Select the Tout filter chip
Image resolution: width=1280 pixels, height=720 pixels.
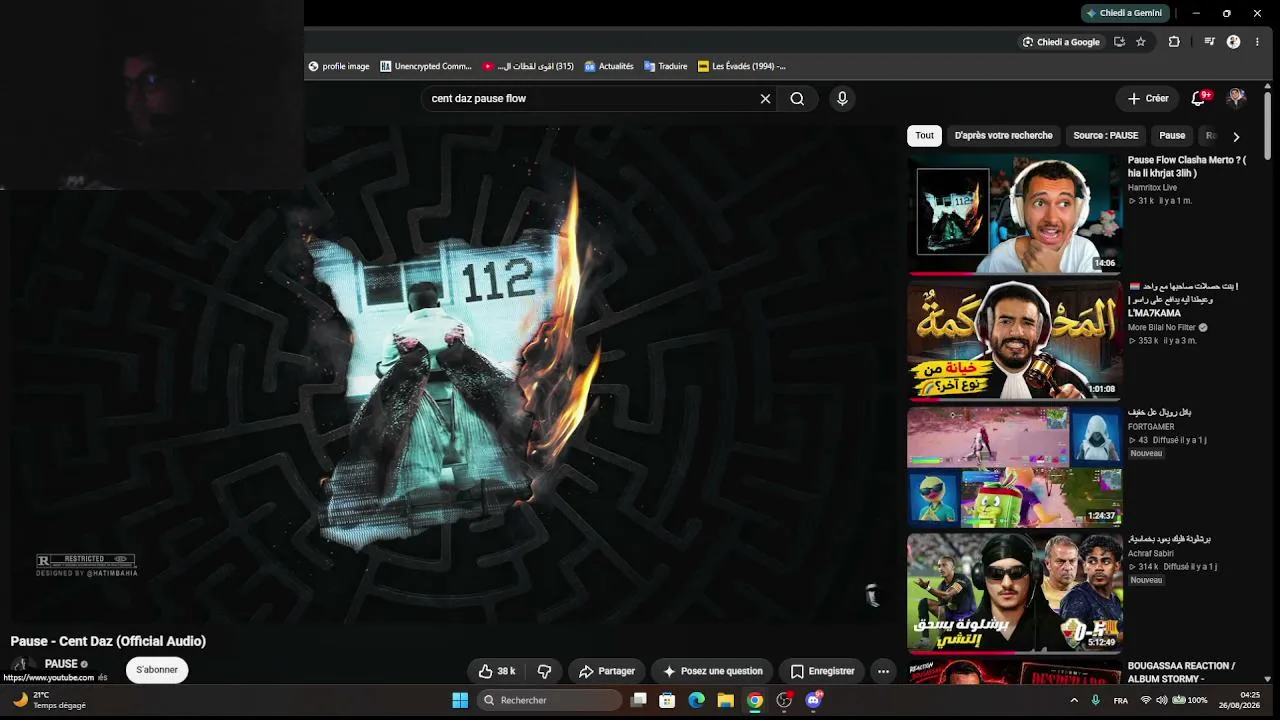[924, 136]
